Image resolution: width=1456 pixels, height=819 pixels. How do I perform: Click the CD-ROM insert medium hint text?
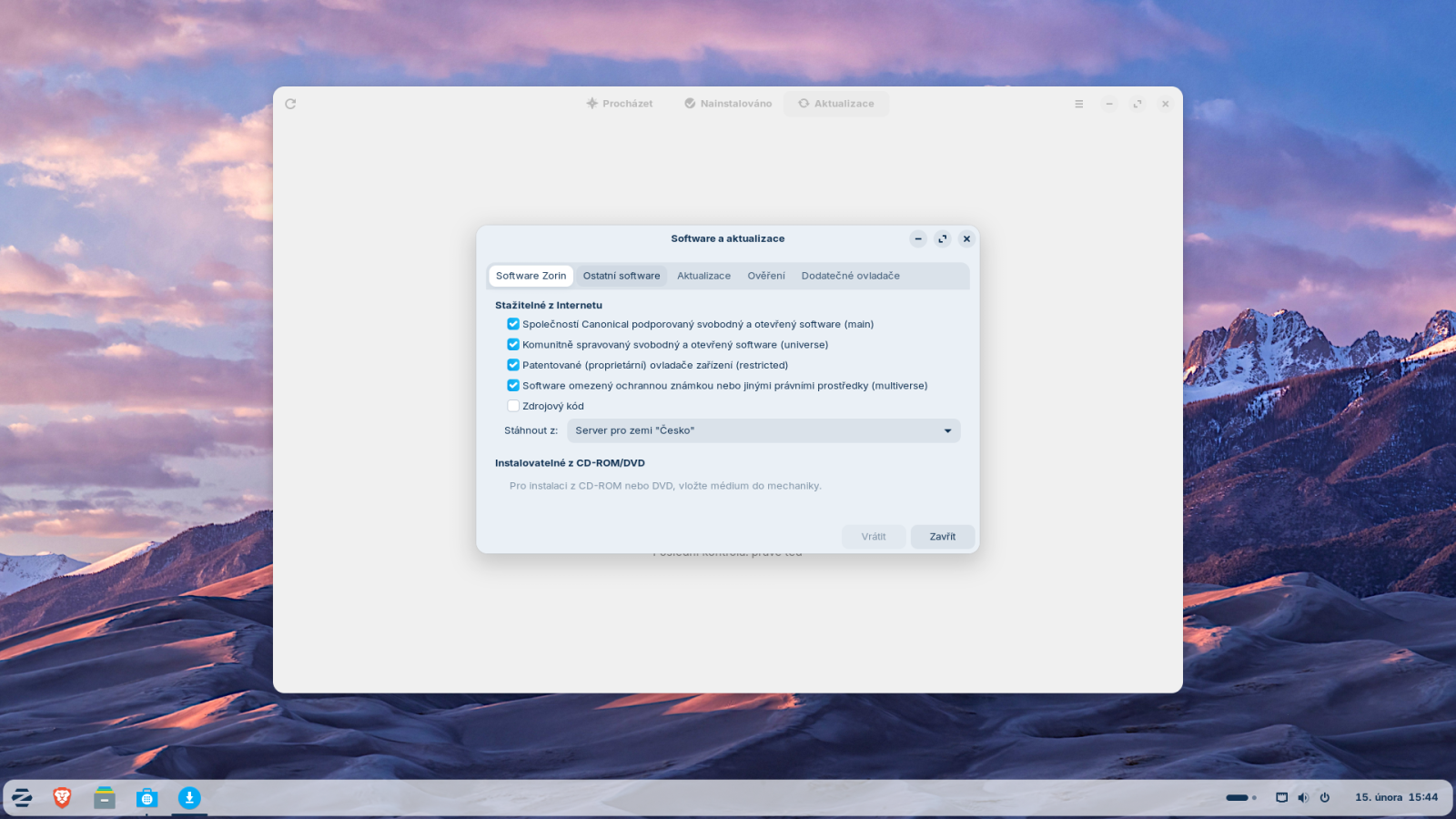665,486
